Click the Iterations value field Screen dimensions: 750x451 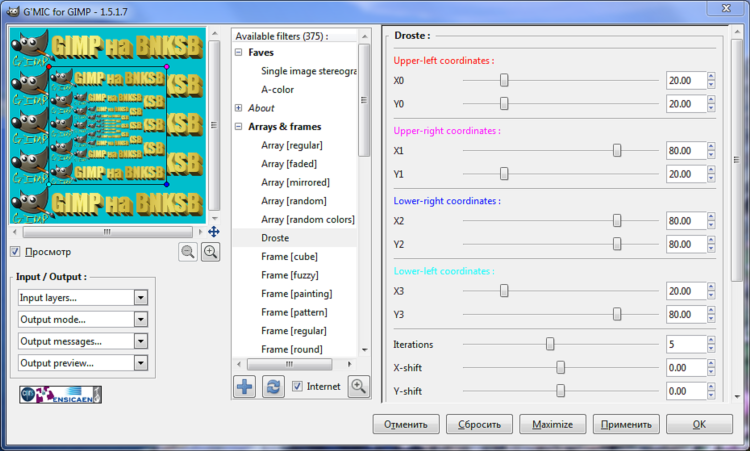(686, 344)
